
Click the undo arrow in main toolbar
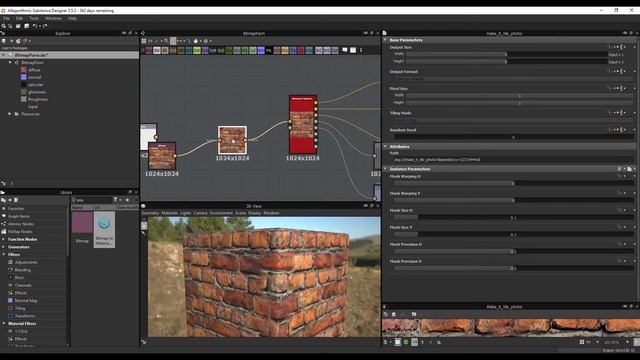click(35, 26)
